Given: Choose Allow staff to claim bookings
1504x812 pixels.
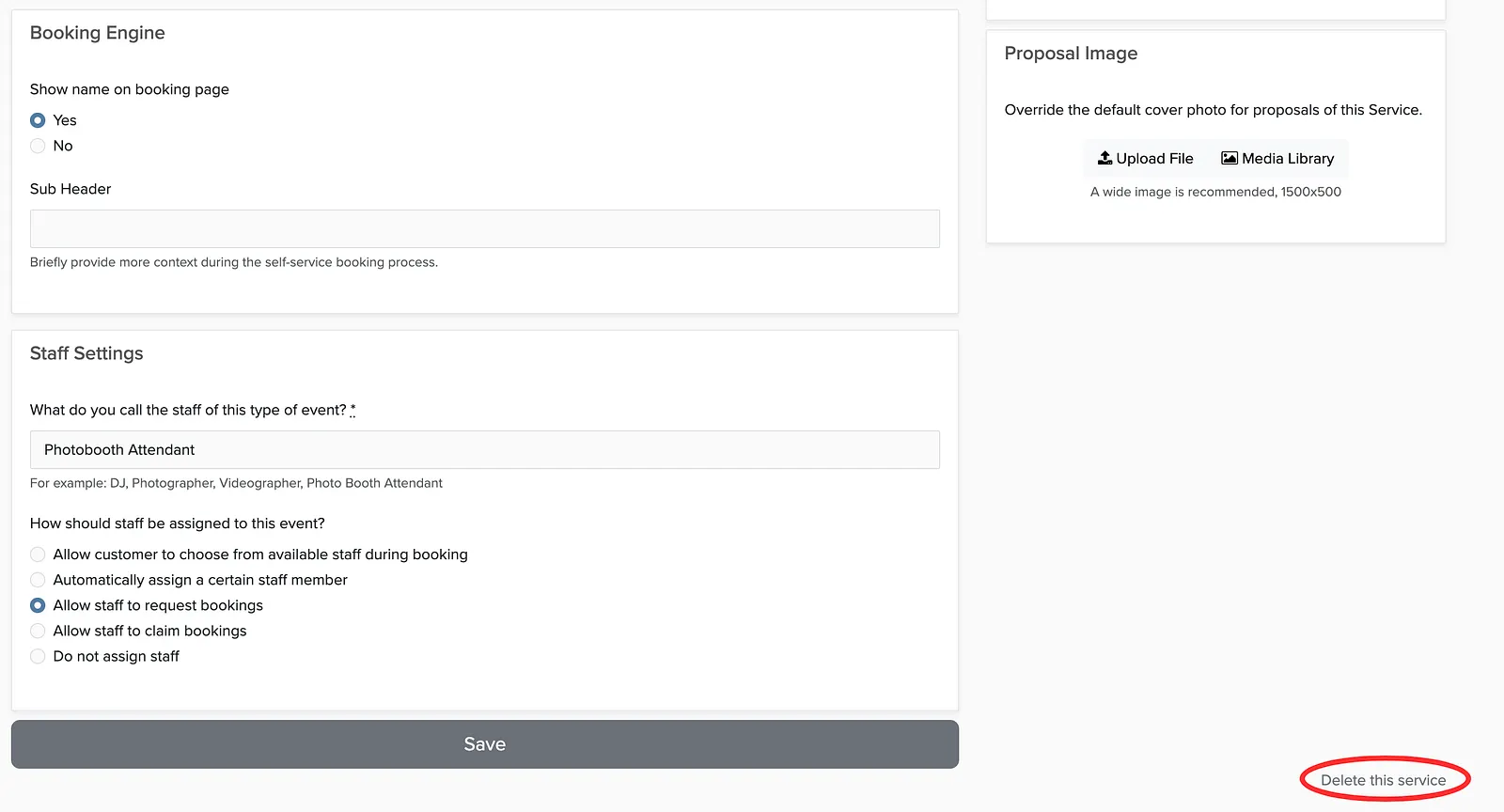Looking at the screenshot, I should [38, 631].
